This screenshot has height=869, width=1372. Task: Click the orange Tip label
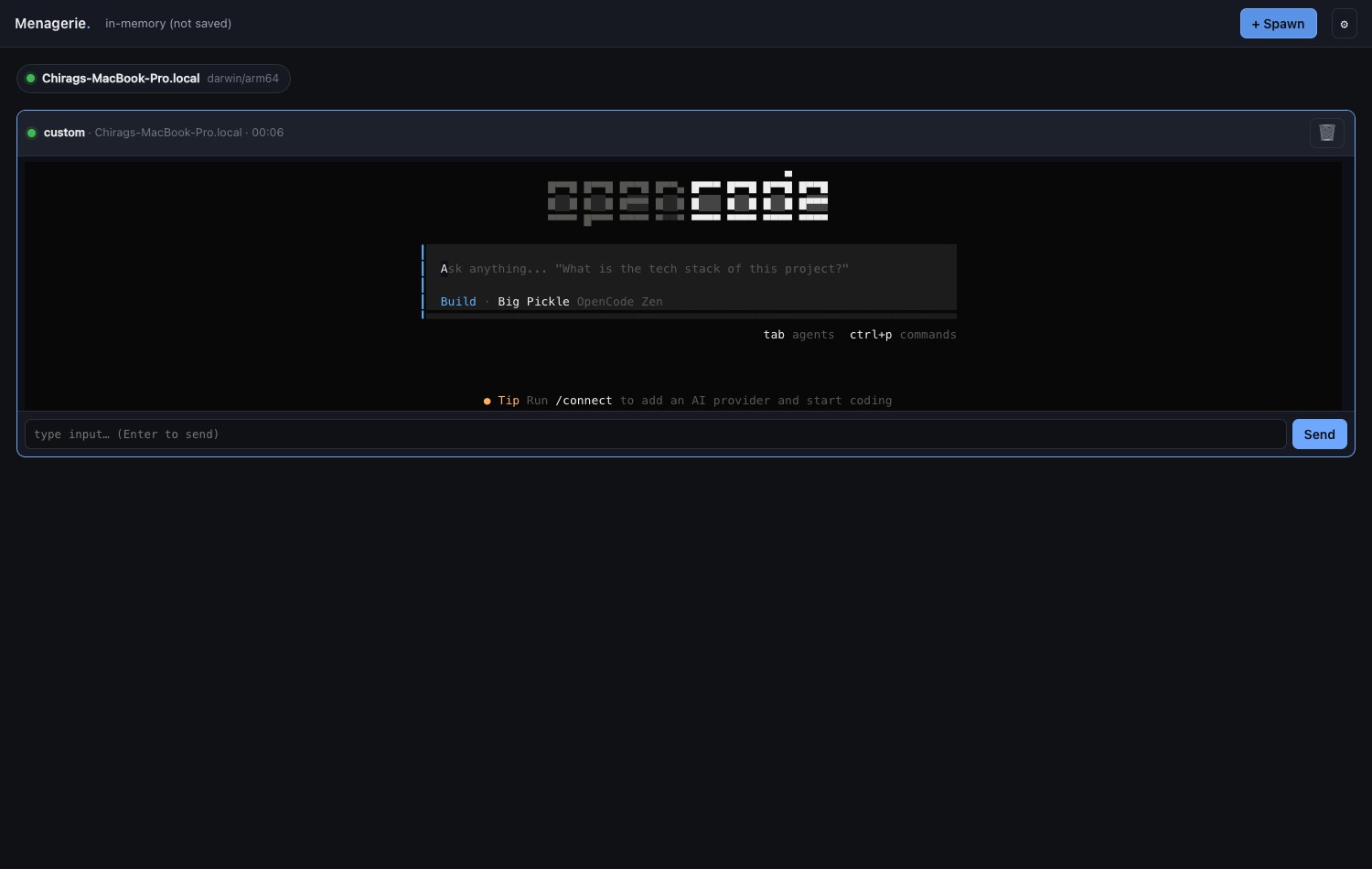tap(509, 401)
